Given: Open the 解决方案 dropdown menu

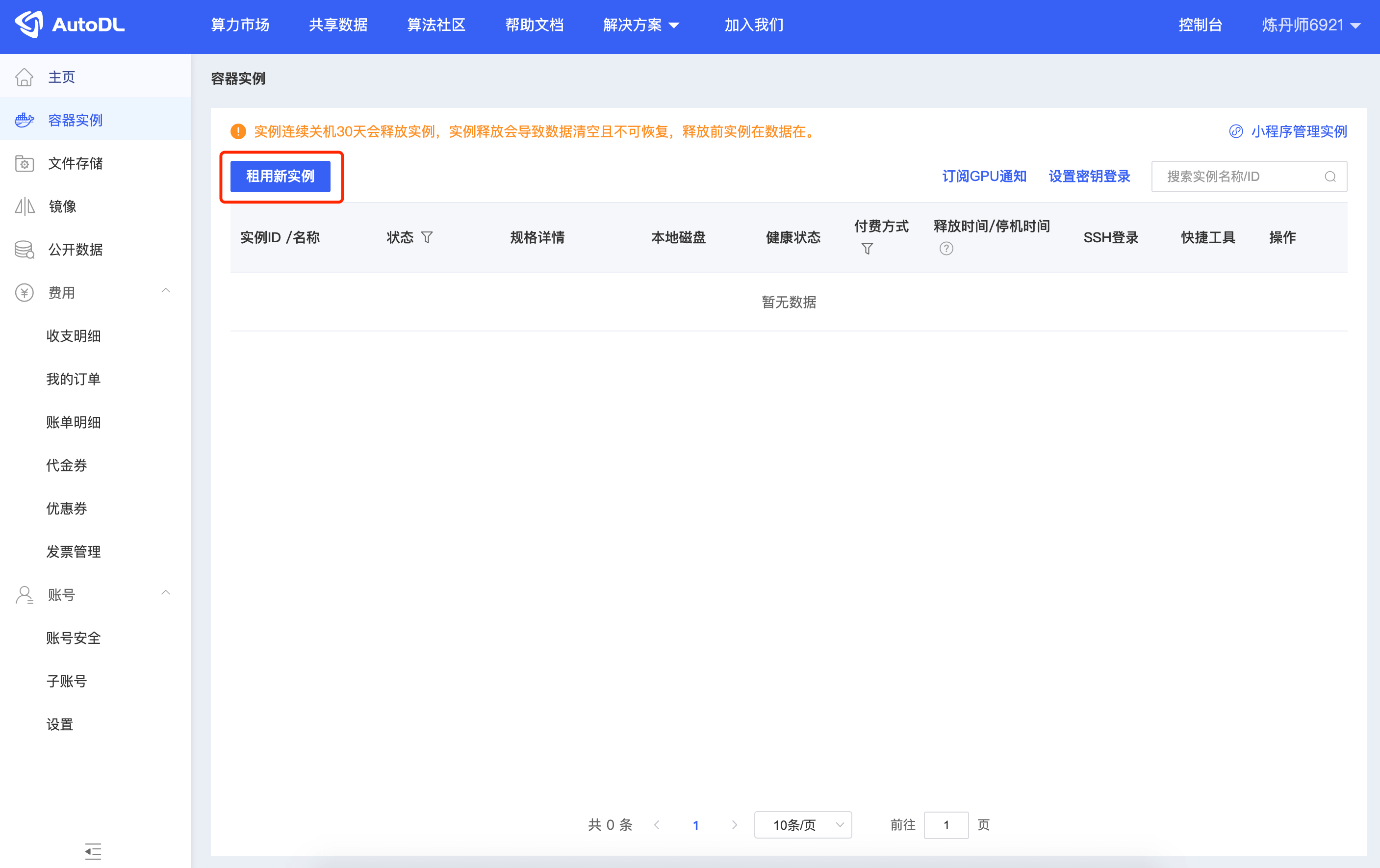Looking at the screenshot, I should click(640, 25).
